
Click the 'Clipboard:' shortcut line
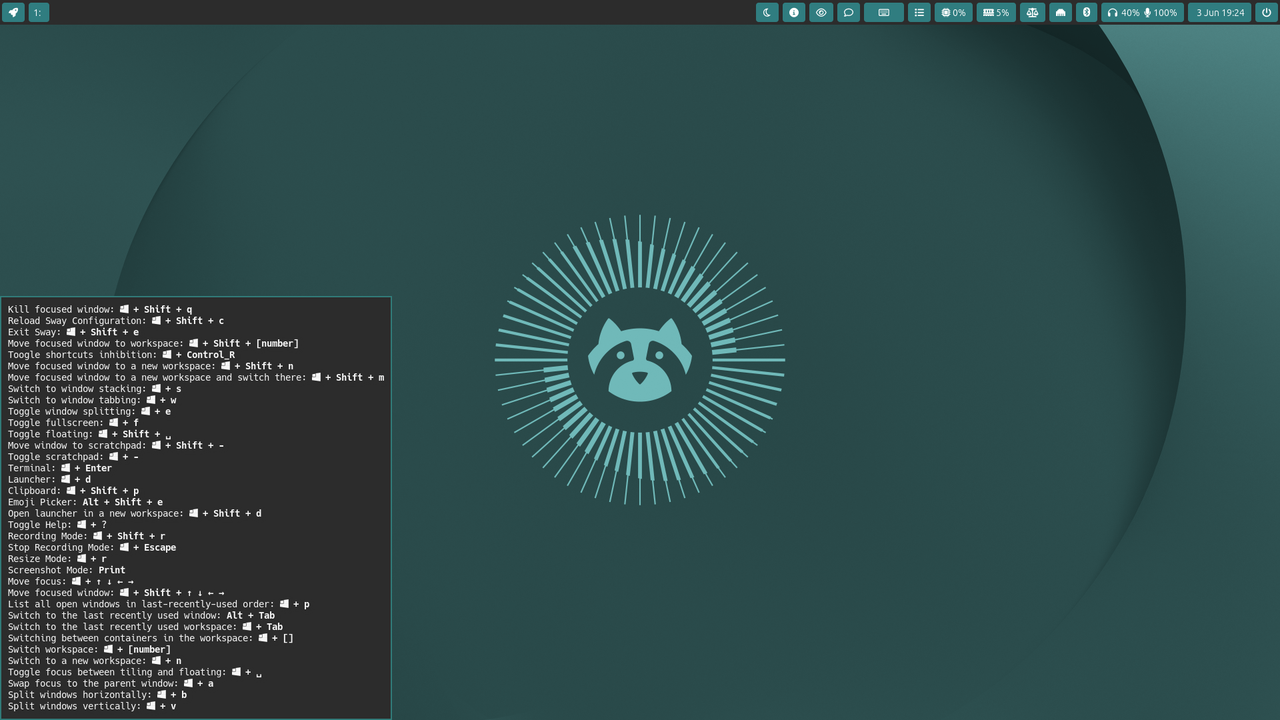73,491
